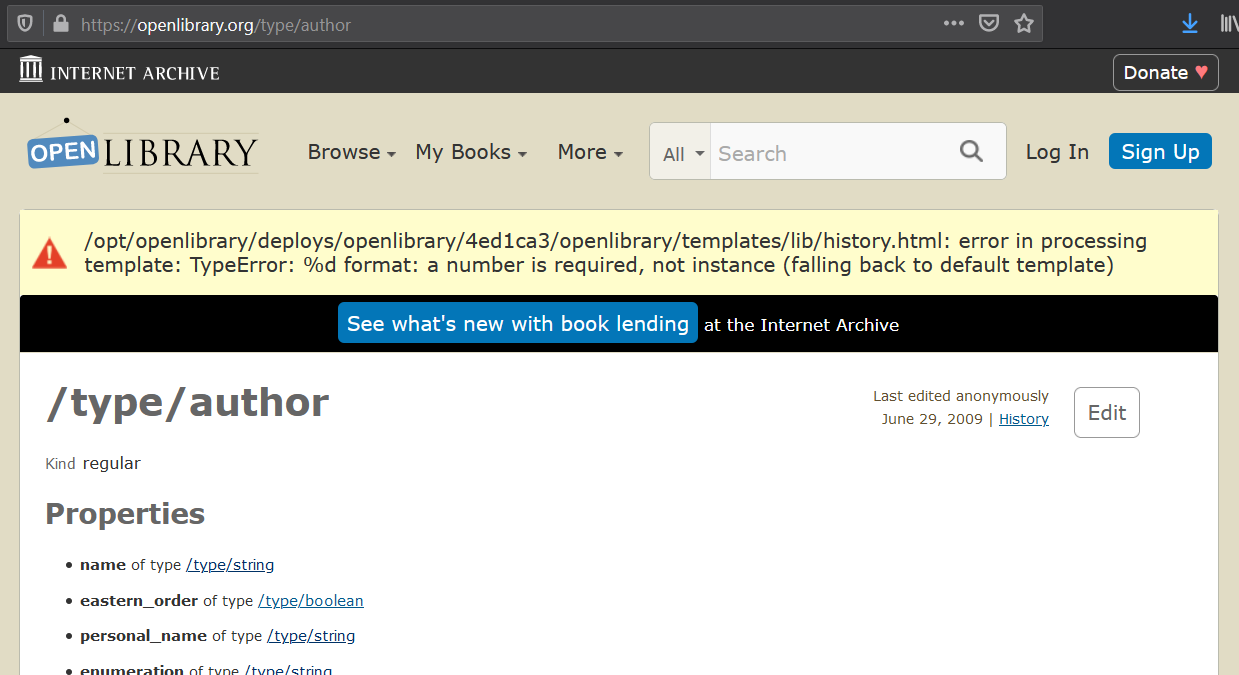The image size is (1239, 675).
Task: Click the Sign Up button
Action: point(1160,151)
